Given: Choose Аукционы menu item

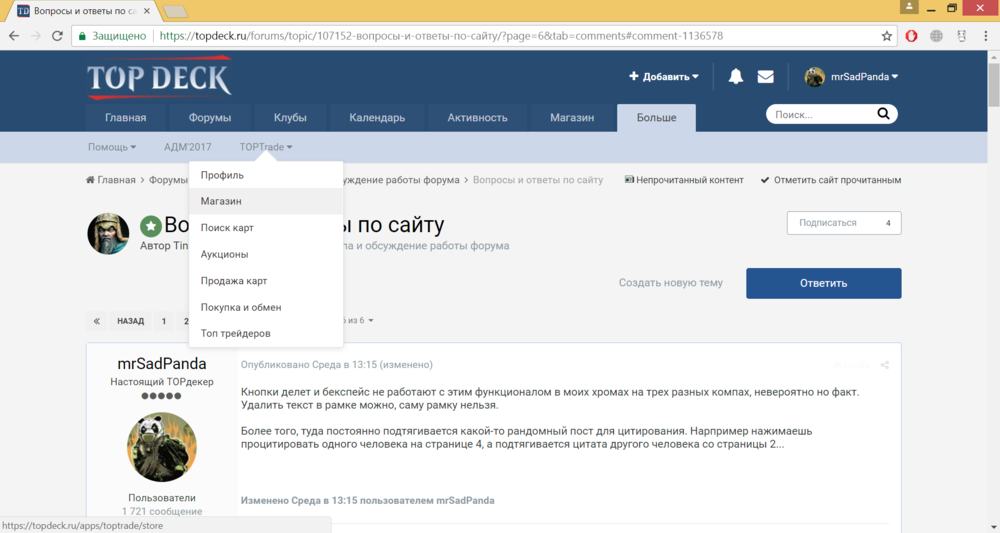Looking at the screenshot, I should (x=266, y=254).
